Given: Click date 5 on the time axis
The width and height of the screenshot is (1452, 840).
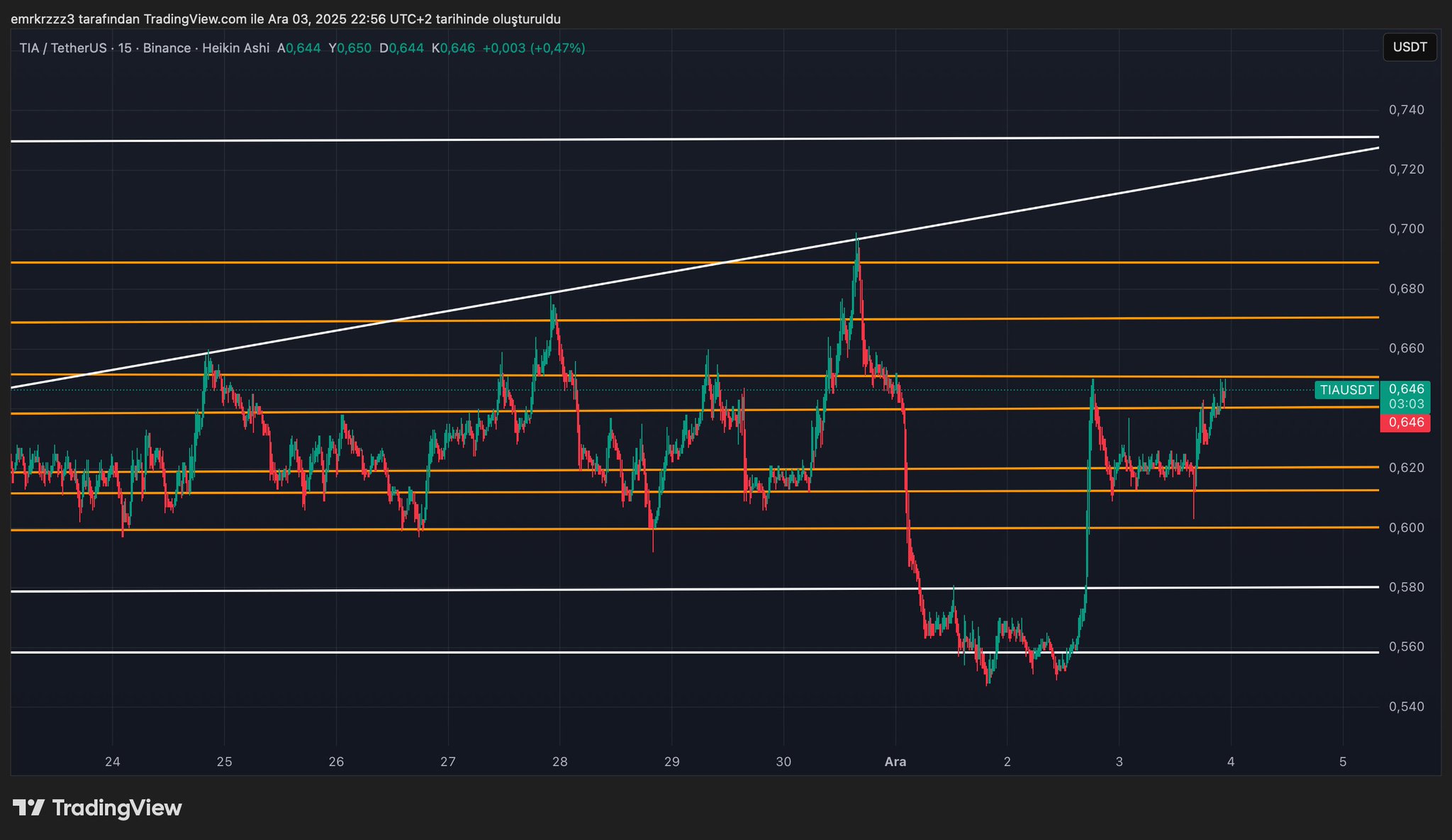Looking at the screenshot, I should 1343,762.
